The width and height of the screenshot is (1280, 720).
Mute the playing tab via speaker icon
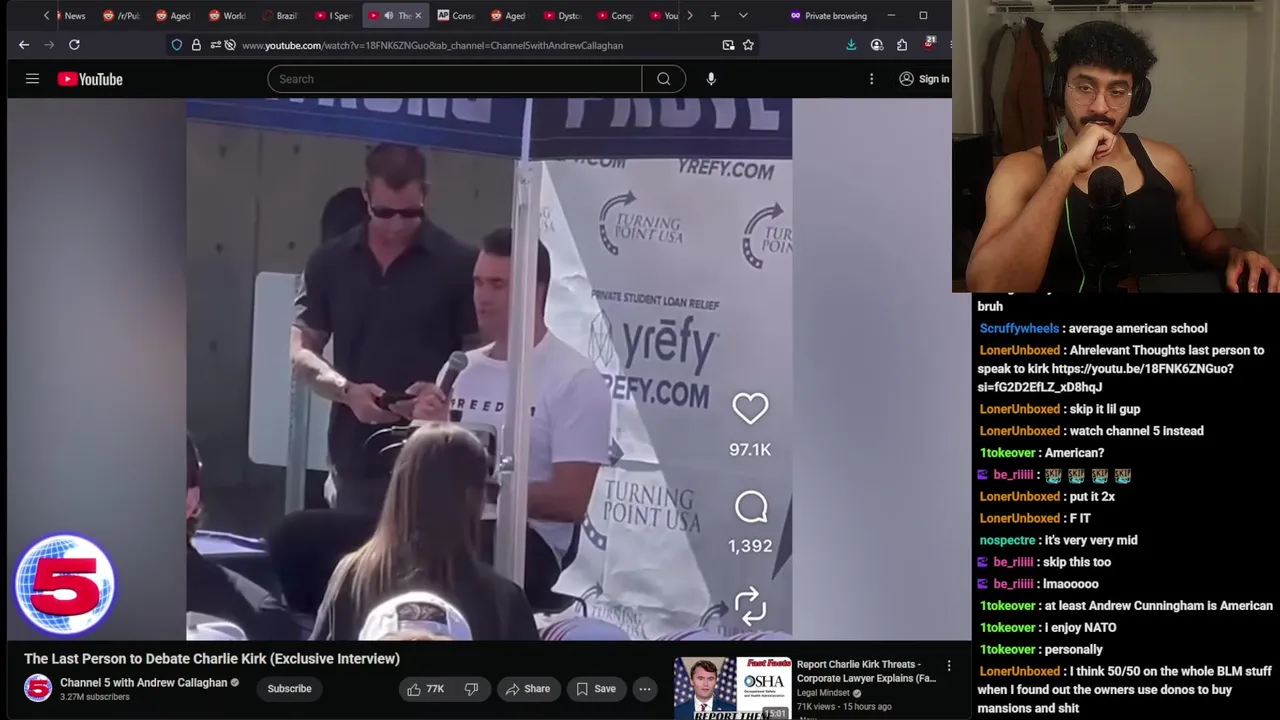388,16
